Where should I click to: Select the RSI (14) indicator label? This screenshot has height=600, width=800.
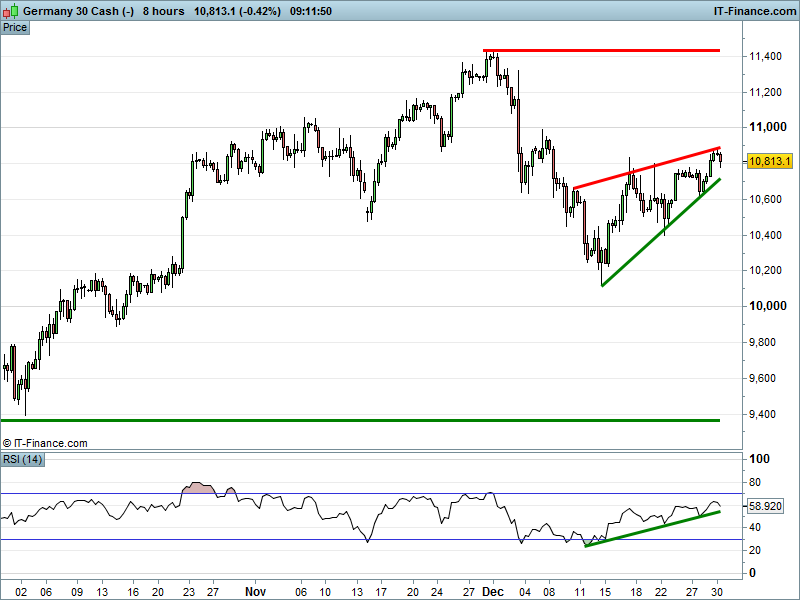(x=23, y=459)
